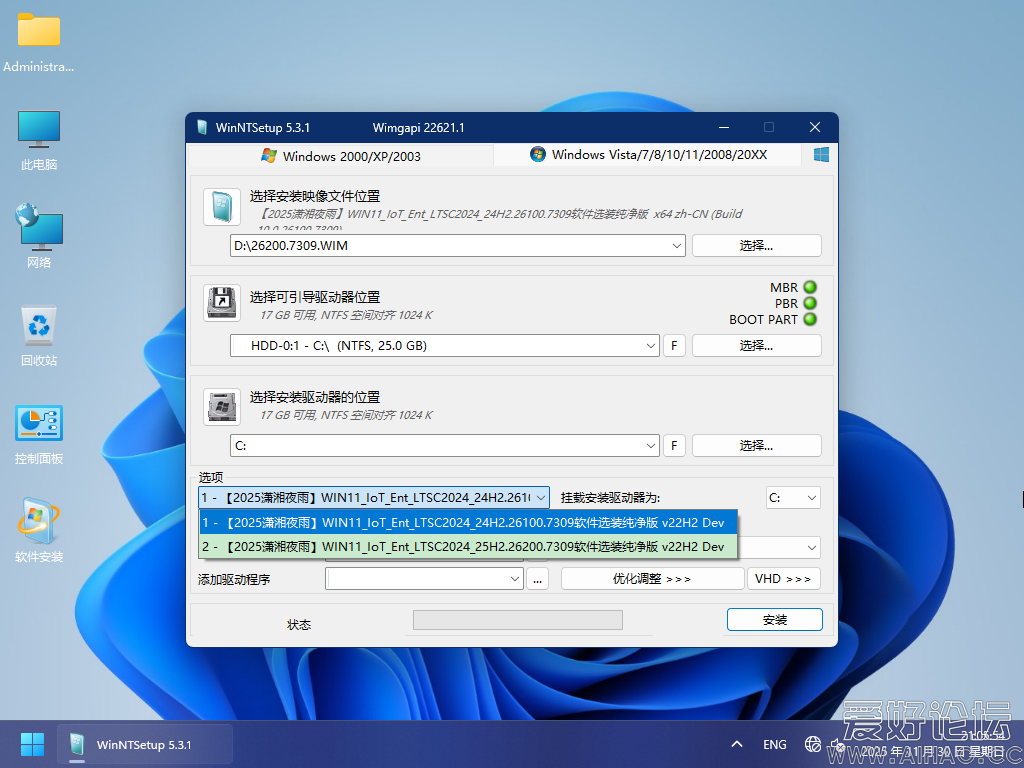Switch to the Windows 2000/XP/2003 tab
Viewport: 1024px width, 768px height.
340,156
